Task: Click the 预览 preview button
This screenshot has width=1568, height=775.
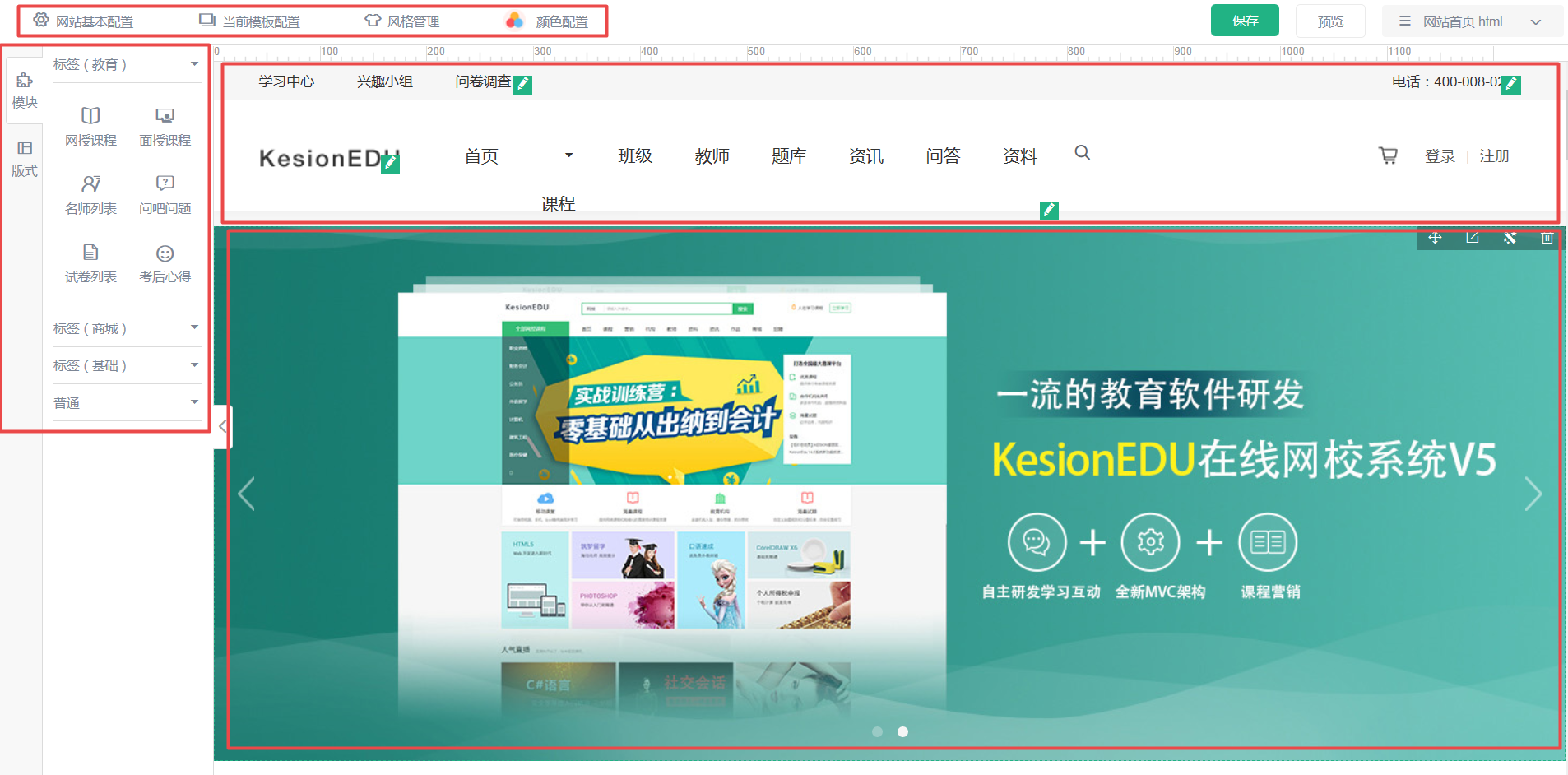Action: pyautogui.click(x=1329, y=20)
